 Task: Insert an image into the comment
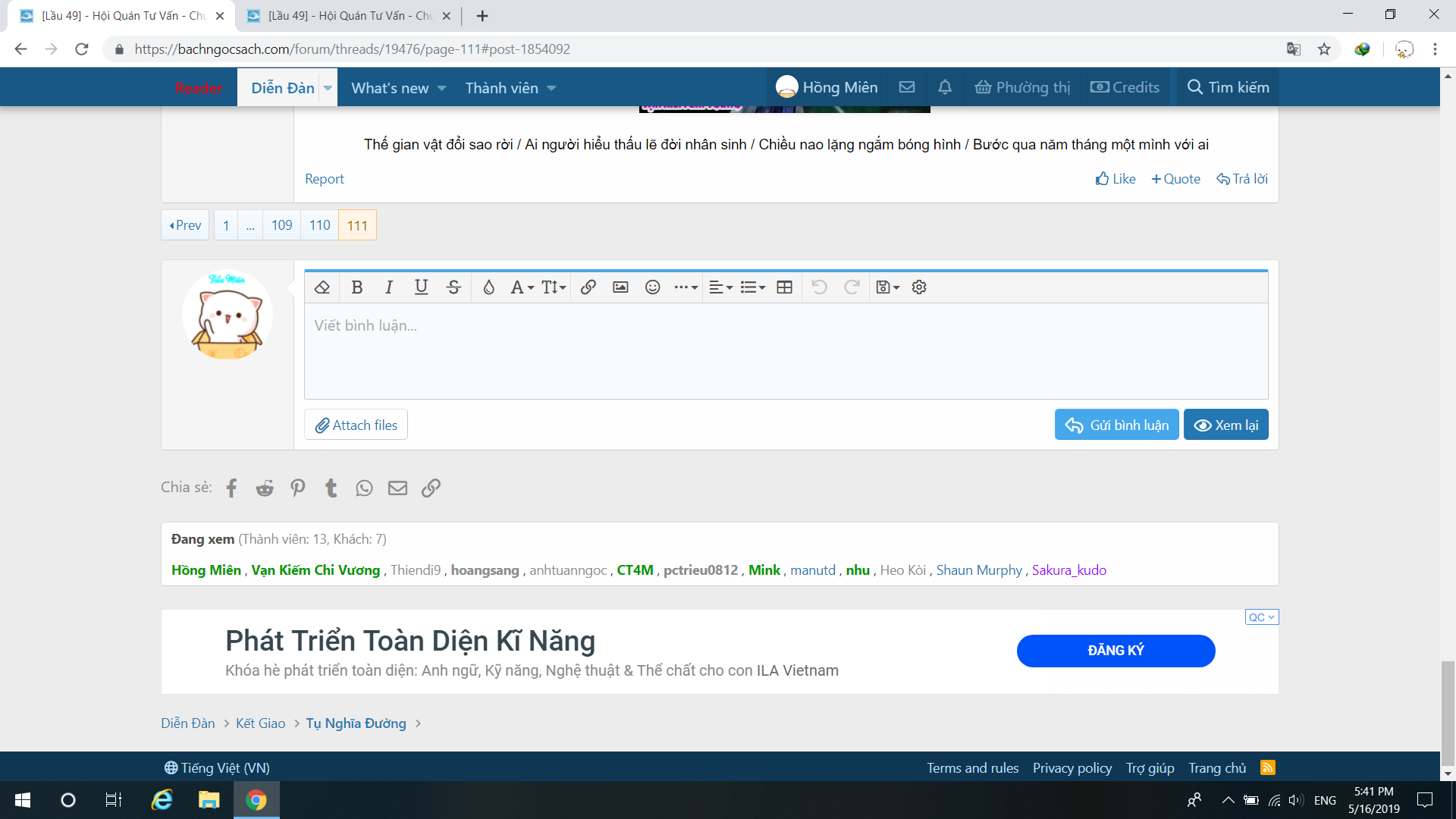click(x=620, y=287)
